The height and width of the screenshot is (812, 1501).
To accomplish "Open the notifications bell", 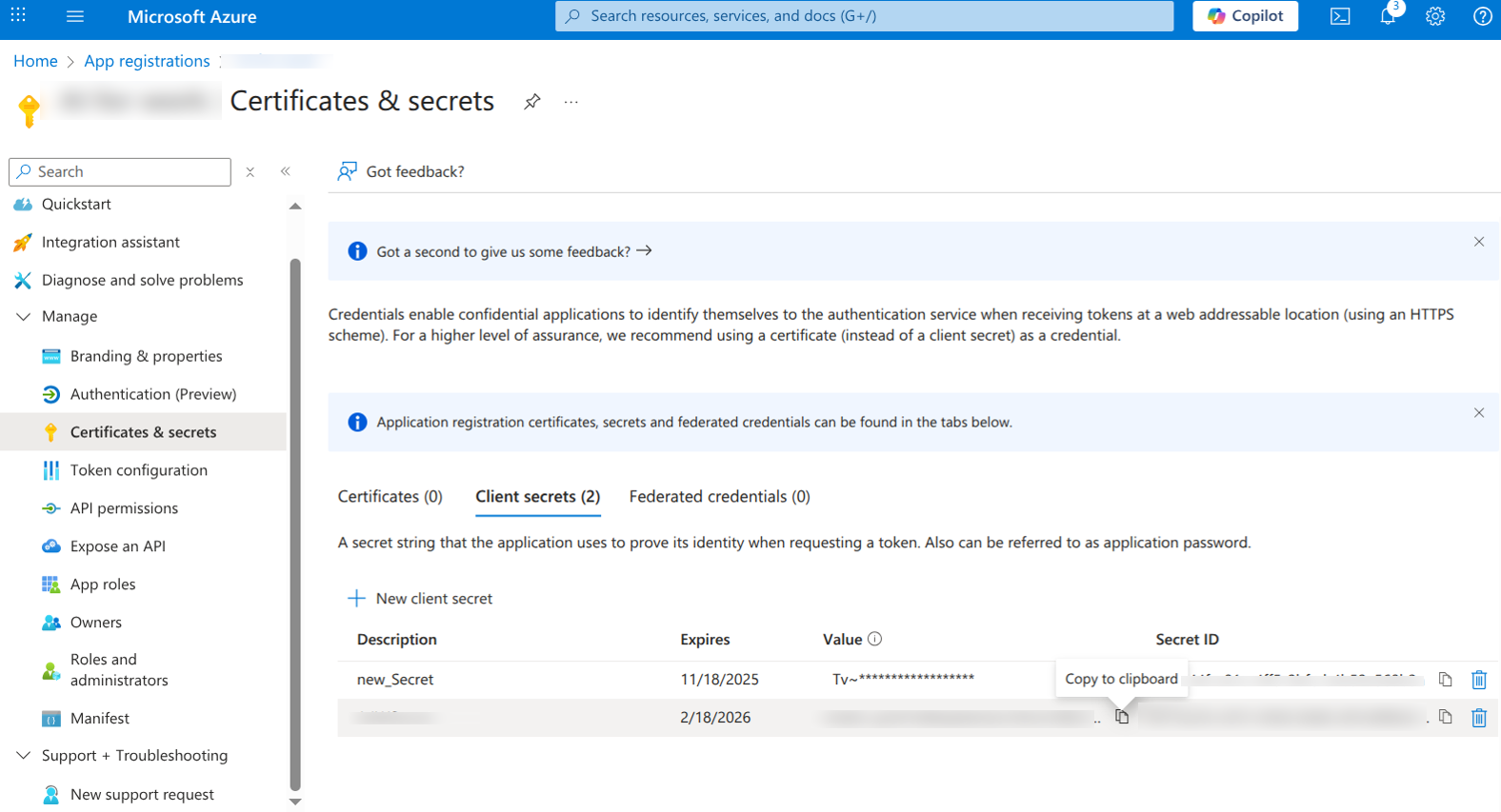I will click(x=1388, y=16).
